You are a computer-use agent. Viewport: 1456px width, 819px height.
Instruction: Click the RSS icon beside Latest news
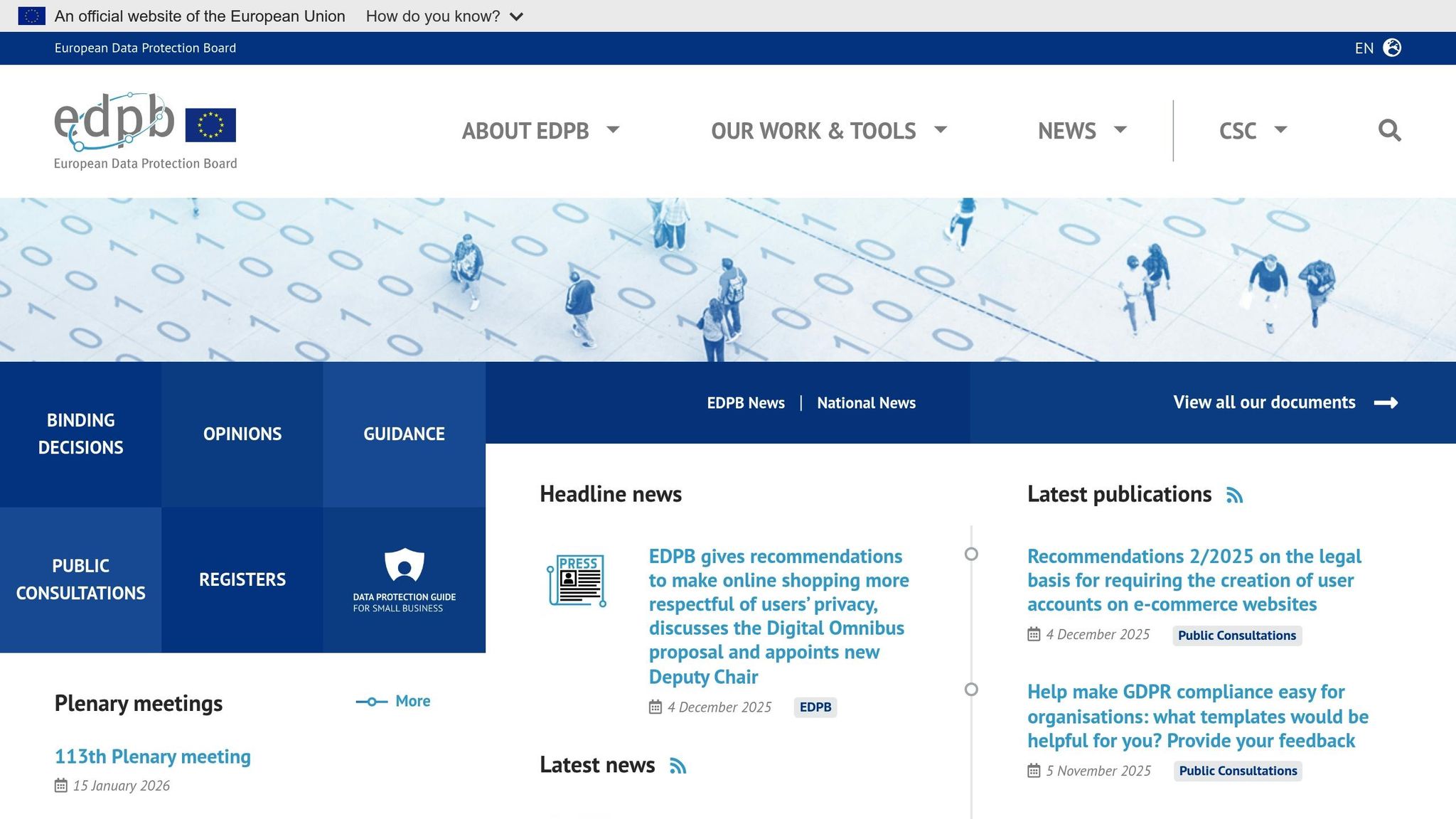pos(678,766)
